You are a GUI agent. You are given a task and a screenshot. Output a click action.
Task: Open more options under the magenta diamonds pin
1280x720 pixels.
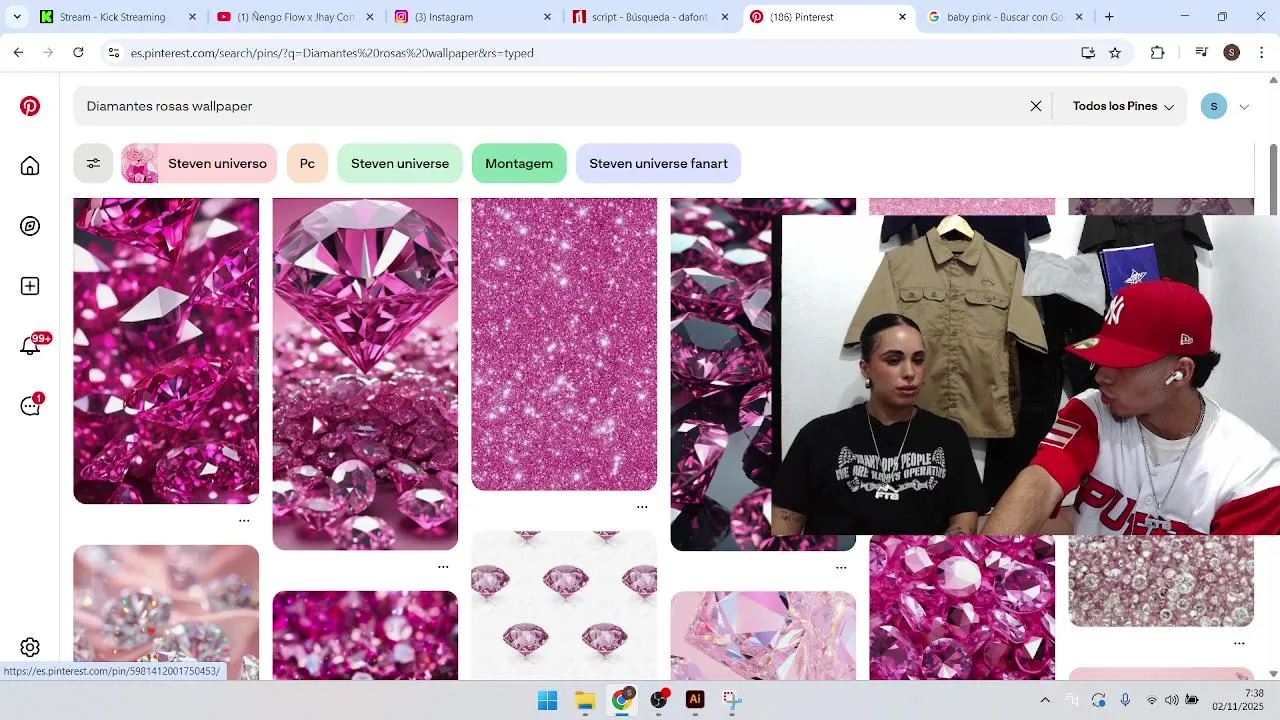(x=244, y=521)
